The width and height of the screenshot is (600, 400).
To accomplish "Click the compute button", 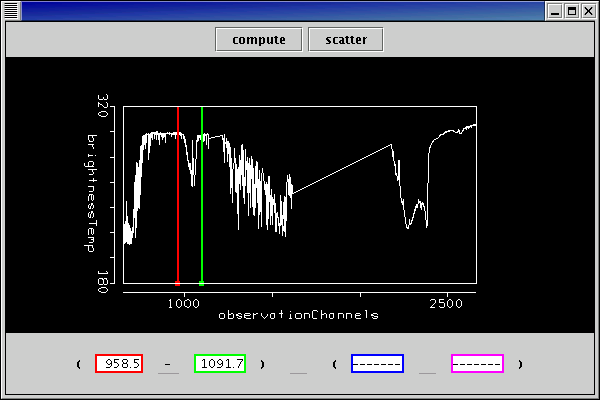I will pos(259,39).
